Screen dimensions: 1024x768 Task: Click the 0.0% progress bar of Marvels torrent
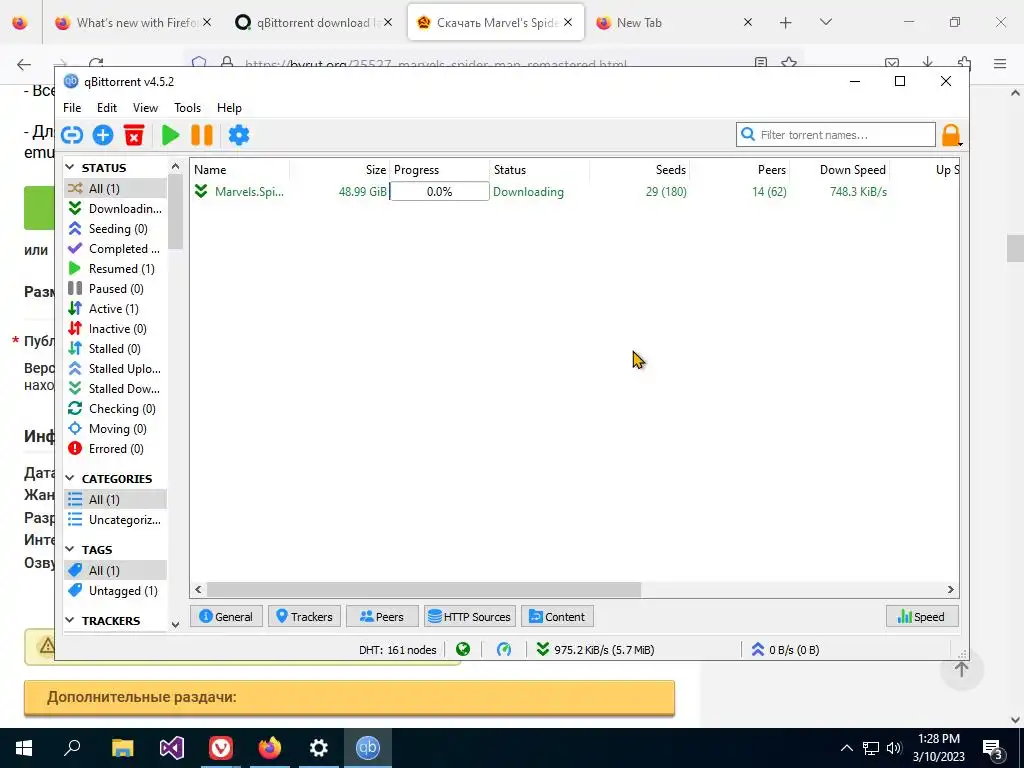(440, 191)
